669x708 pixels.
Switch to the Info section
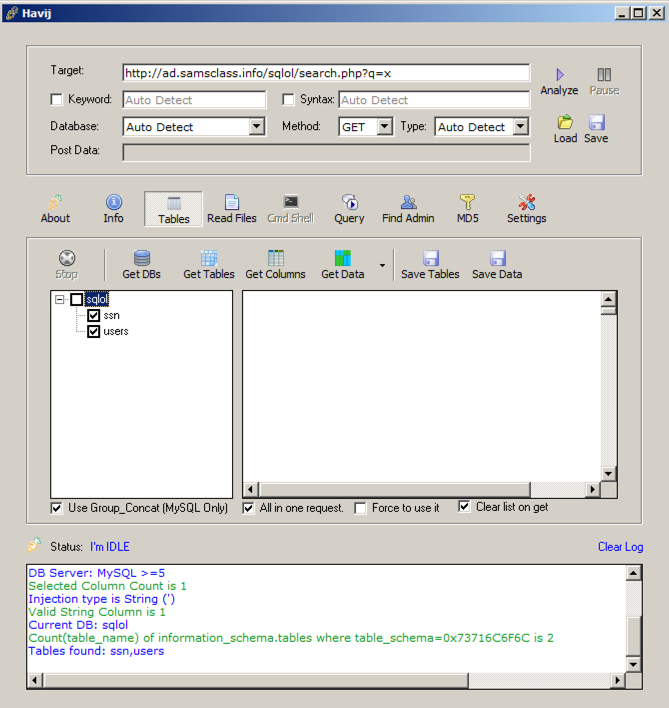(113, 209)
